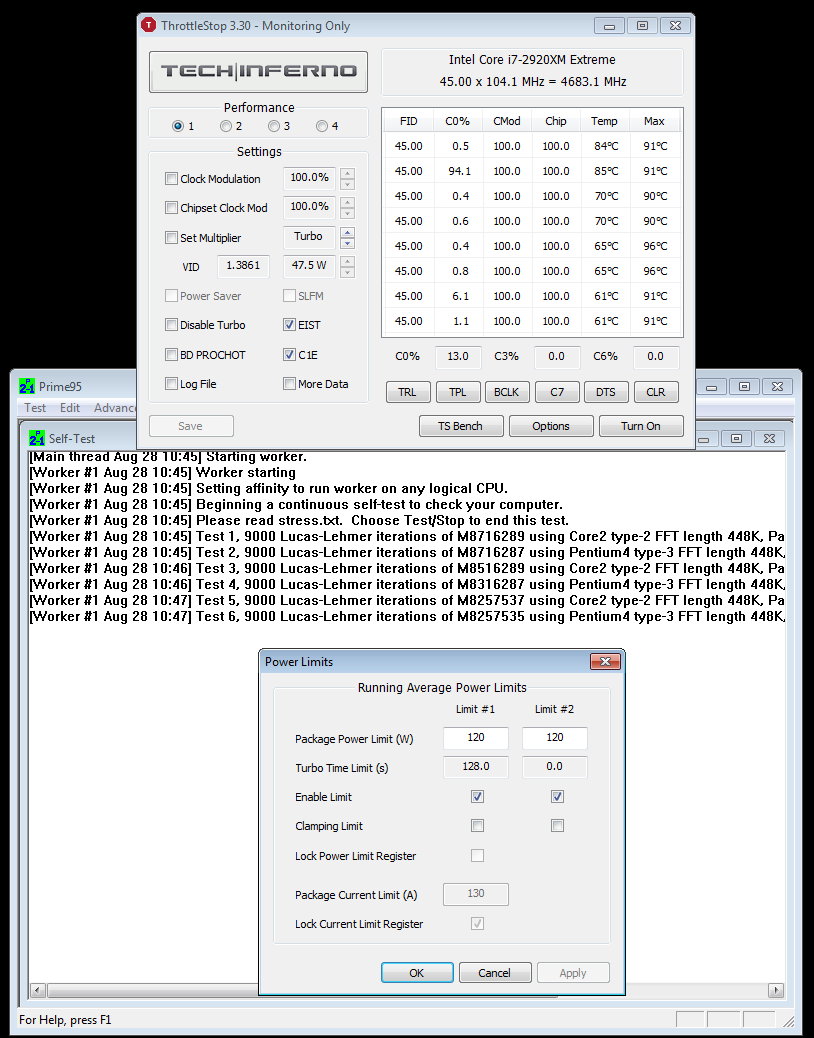Image resolution: width=814 pixels, height=1038 pixels.
Task: Enable the Log File checkbox
Action: pyautogui.click(x=171, y=384)
